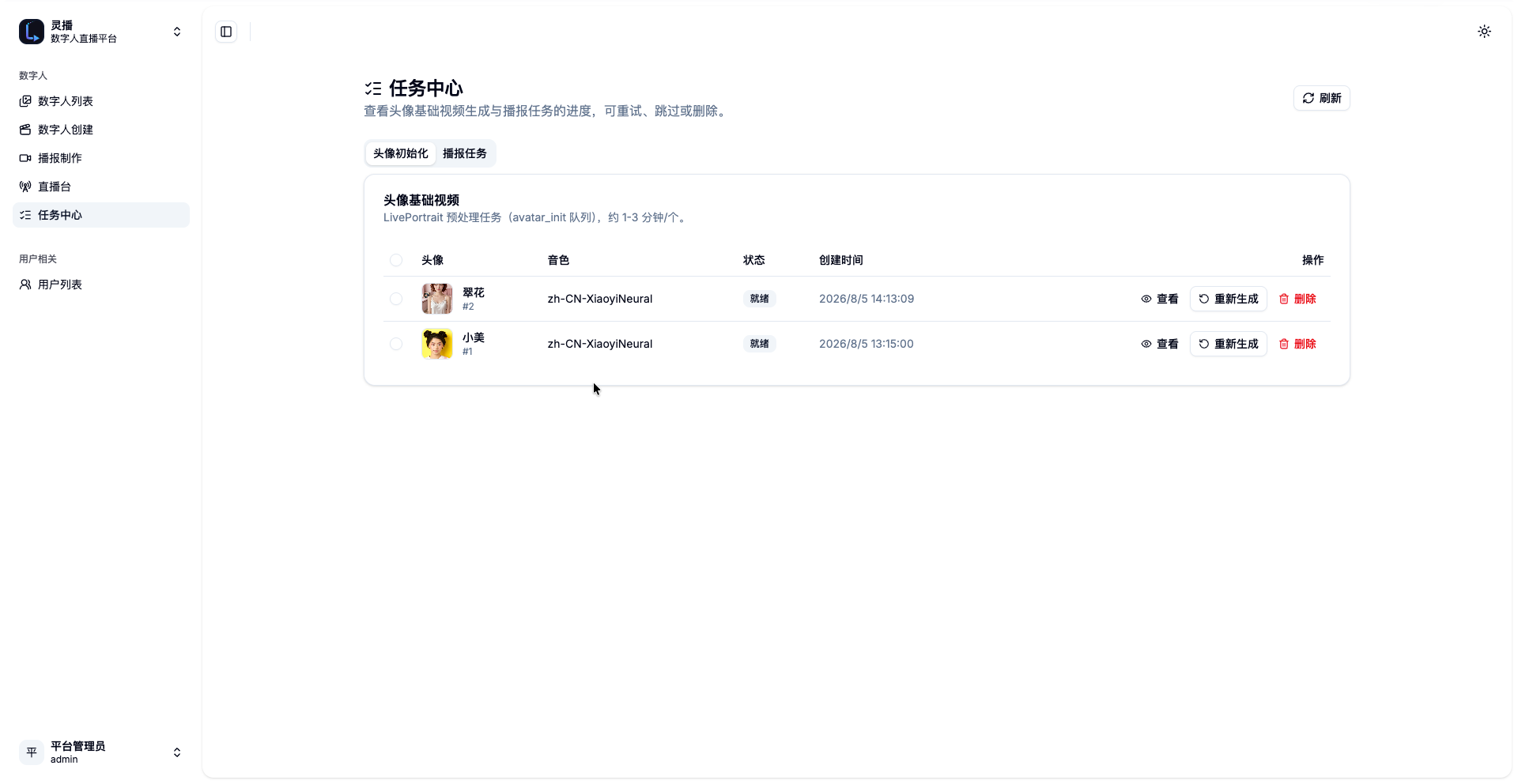Open 小美 avatar thumbnail
This screenshot has width=1518, height=784.
(x=437, y=344)
